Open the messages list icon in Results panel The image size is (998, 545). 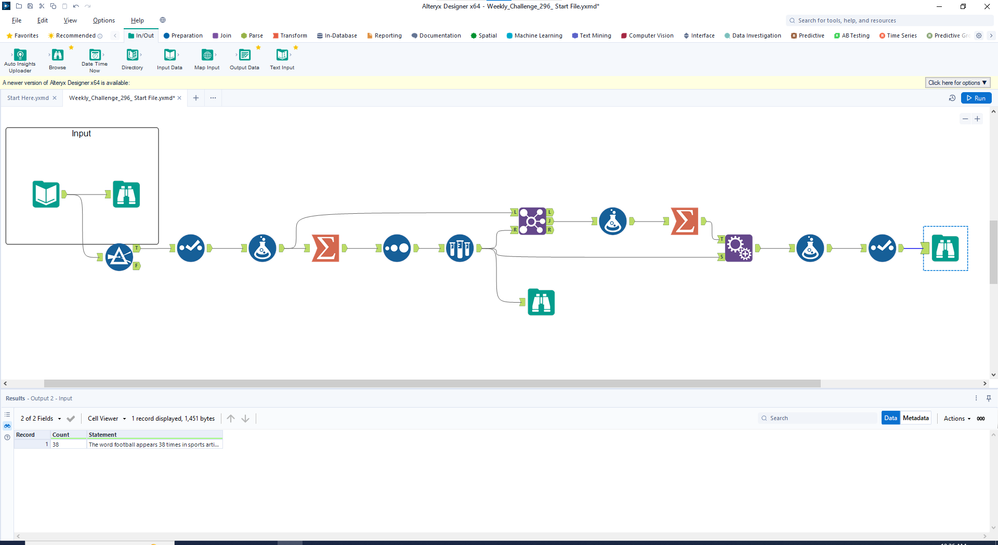pos(7,414)
